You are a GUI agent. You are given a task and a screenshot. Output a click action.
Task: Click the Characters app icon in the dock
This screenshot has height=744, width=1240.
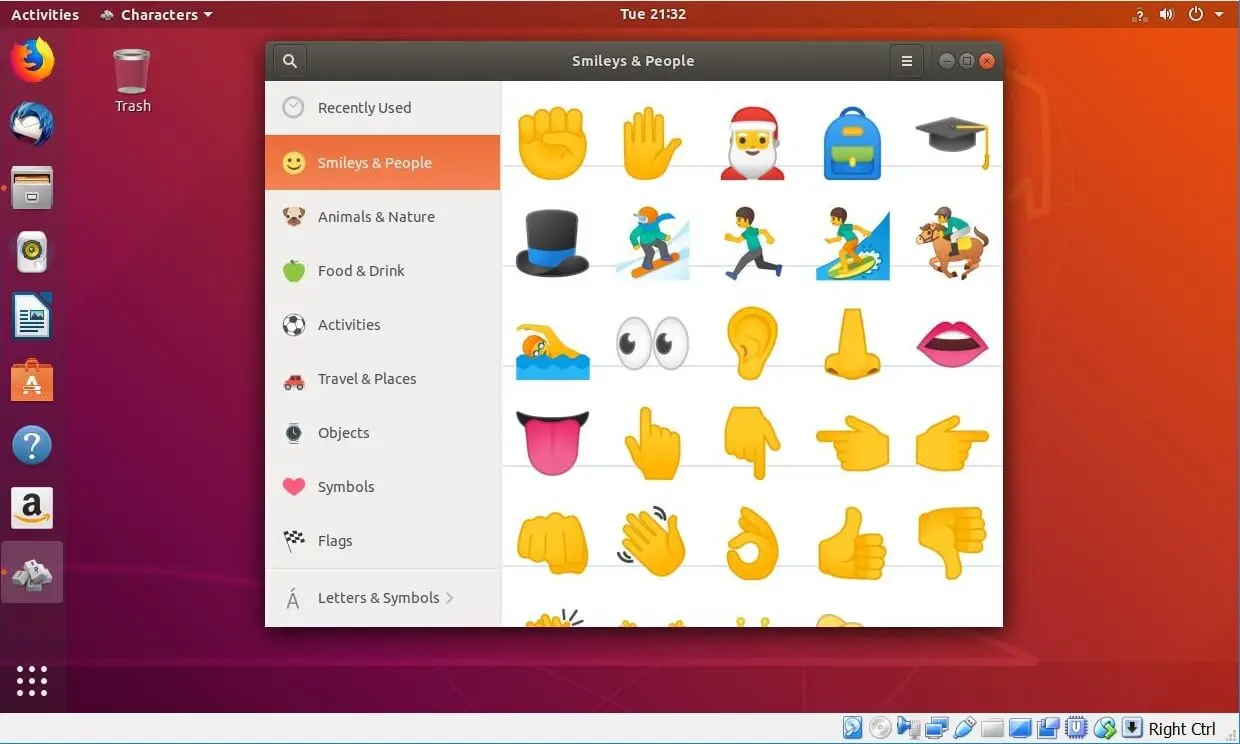tap(32, 573)
